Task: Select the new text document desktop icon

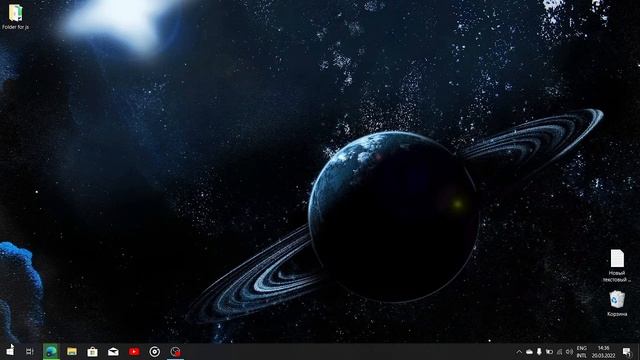Action: pos(617,266)
